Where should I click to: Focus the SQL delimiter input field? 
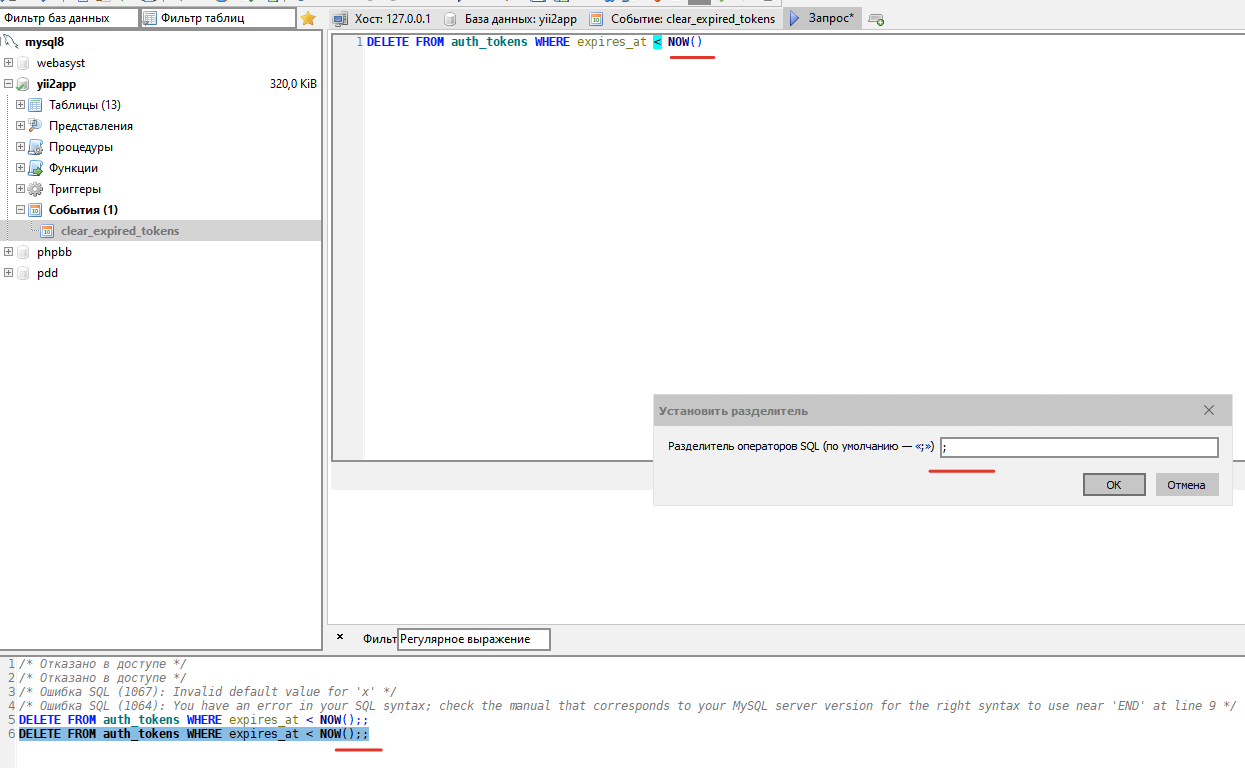(1079, 447)
